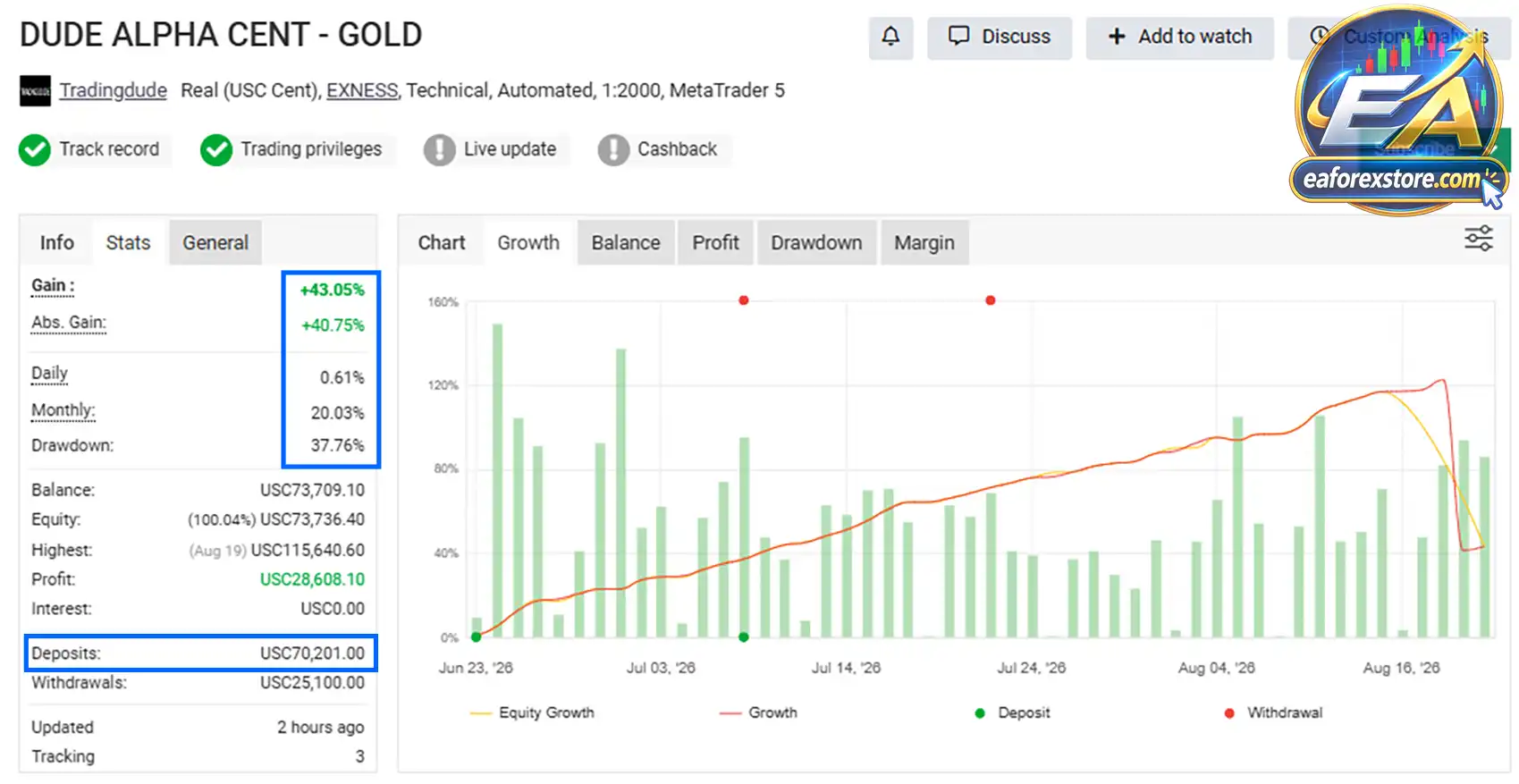
Task: Click the "Track record" text
Action: coord(109,149)
